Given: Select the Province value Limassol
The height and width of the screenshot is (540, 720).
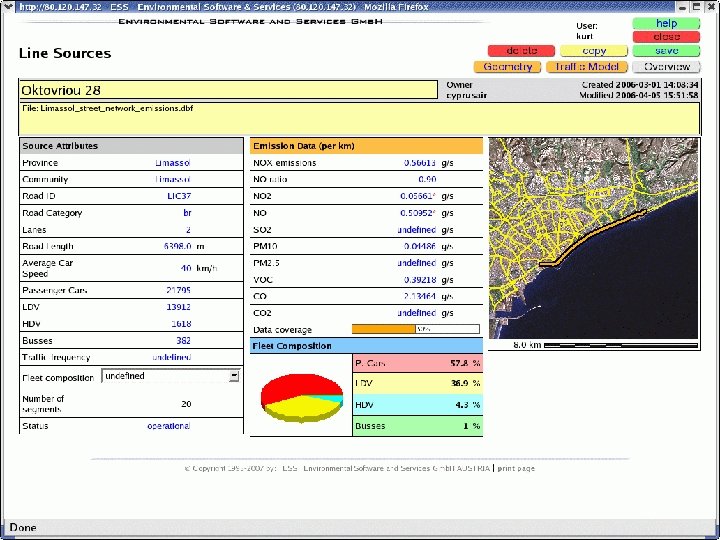Looking at the screenshot, I should click(x=173, y=163).
